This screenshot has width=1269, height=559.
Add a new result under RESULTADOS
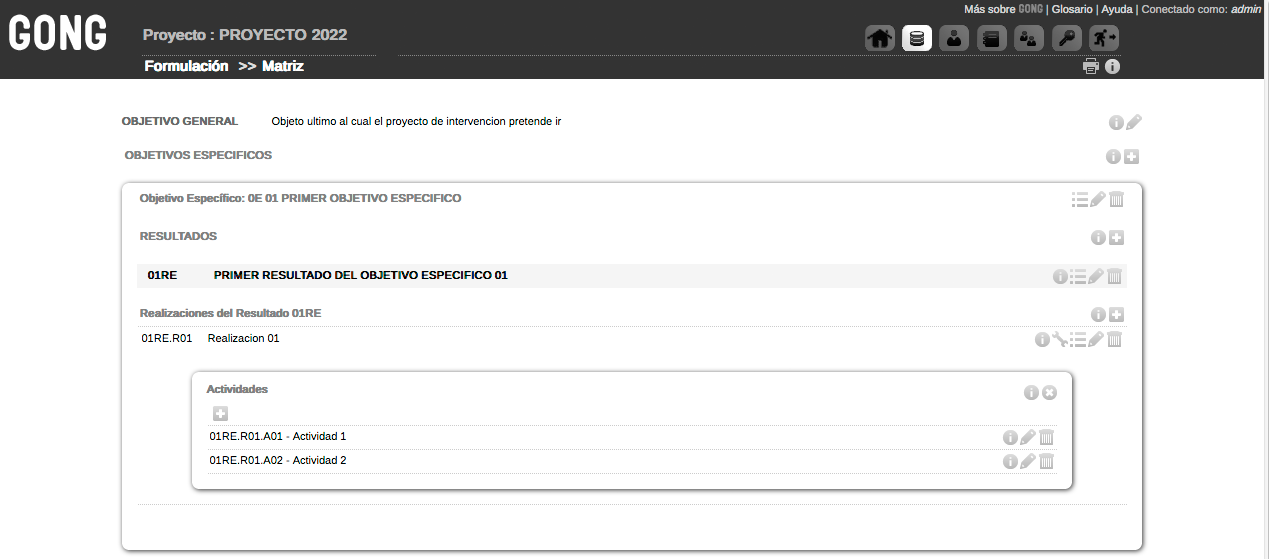tap(1117, 238)
